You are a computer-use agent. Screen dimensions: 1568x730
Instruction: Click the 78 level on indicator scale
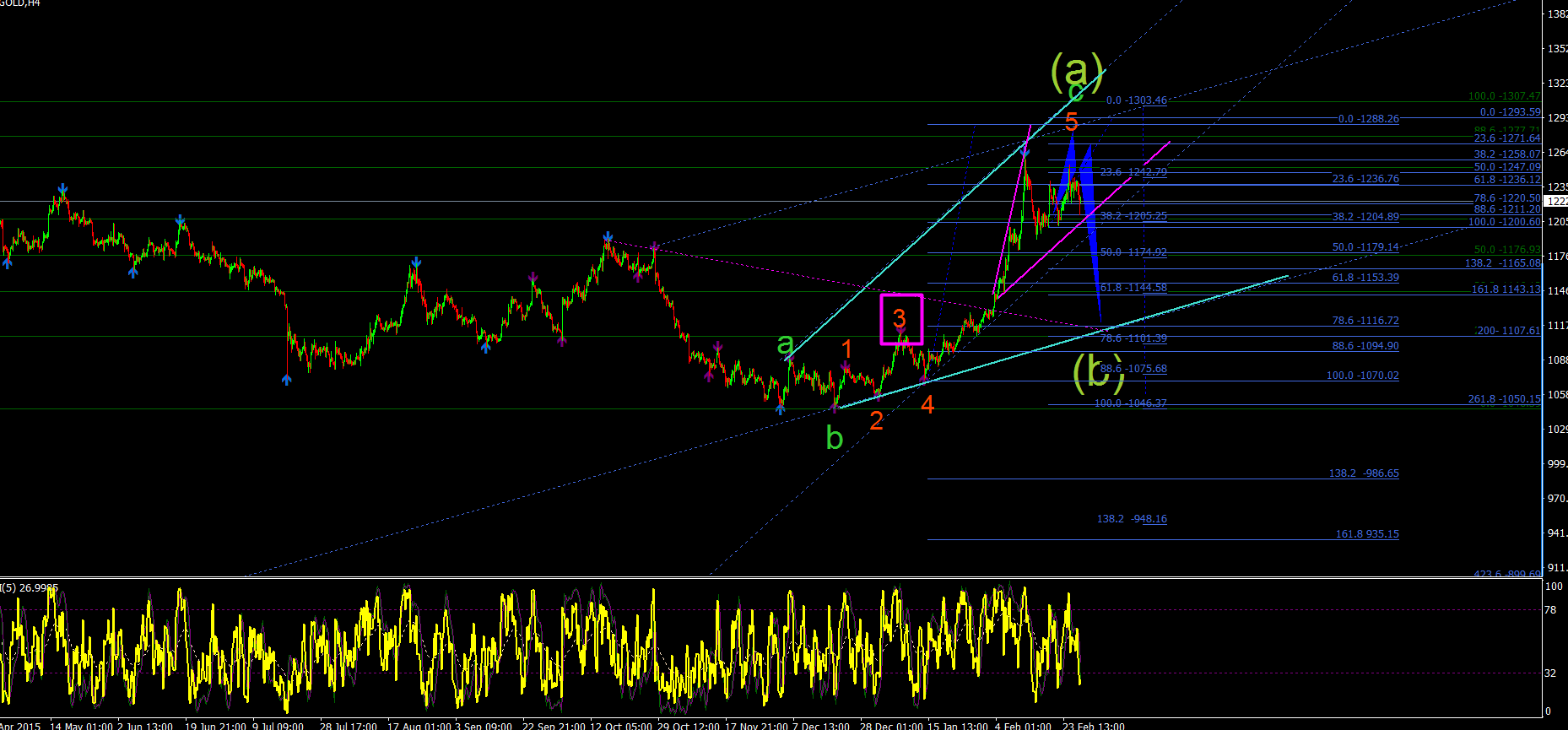point(1550,609)
